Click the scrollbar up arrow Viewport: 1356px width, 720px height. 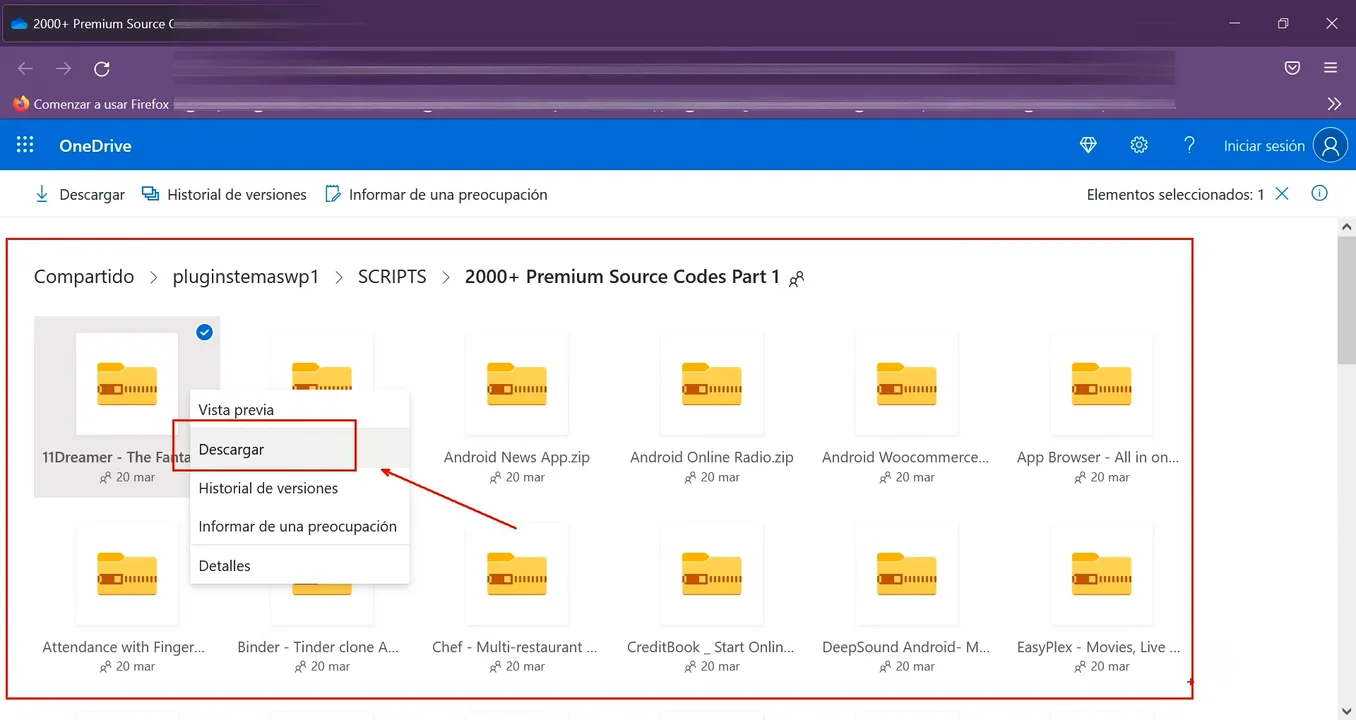tap(1346, 227)
